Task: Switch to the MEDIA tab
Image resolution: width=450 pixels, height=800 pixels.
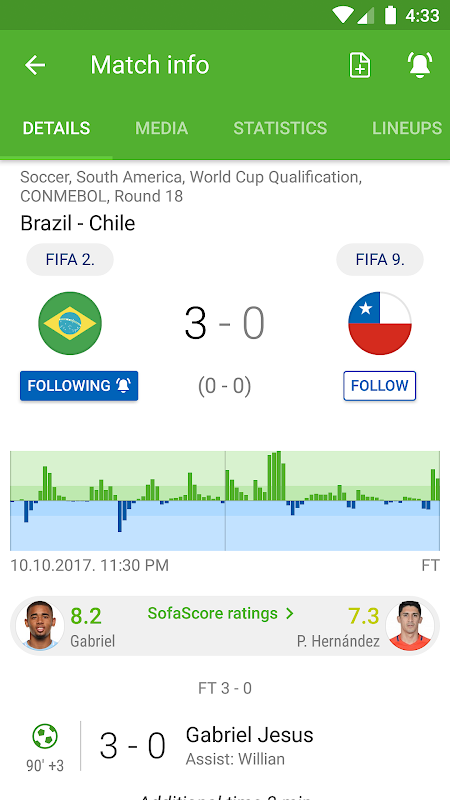Action: [162, 128]
